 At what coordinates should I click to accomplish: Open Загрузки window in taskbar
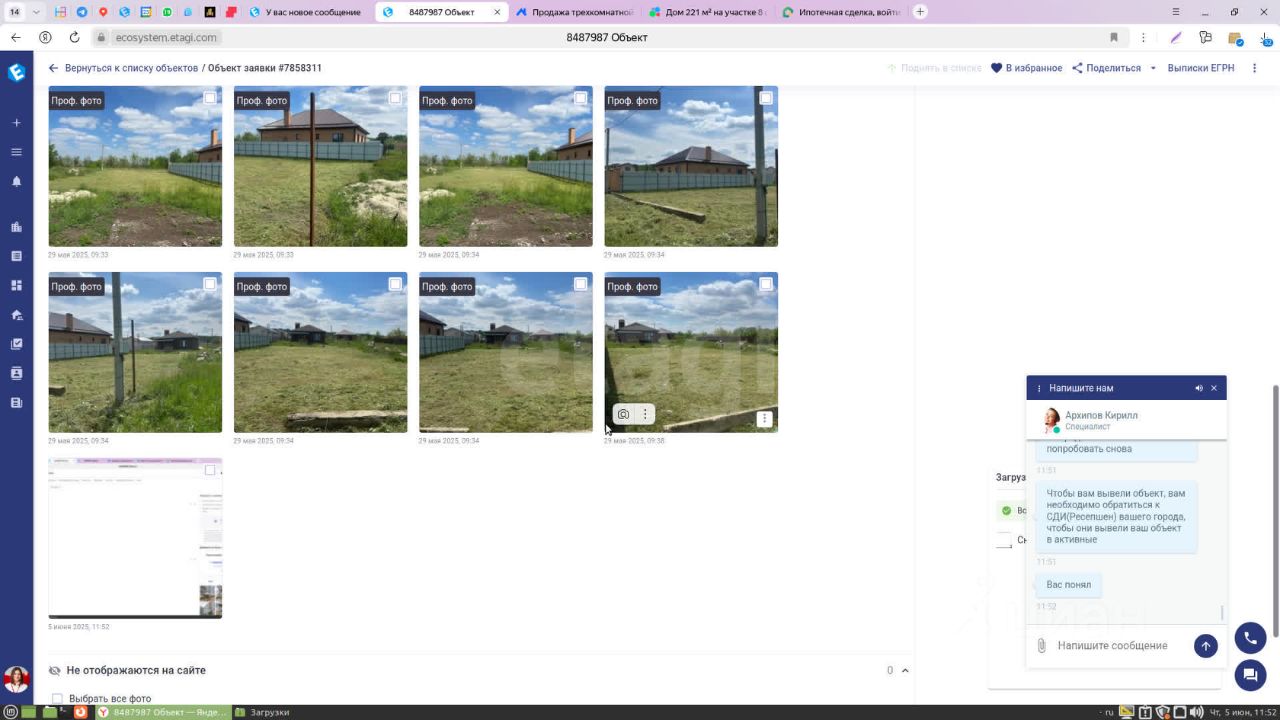point(262,712)
